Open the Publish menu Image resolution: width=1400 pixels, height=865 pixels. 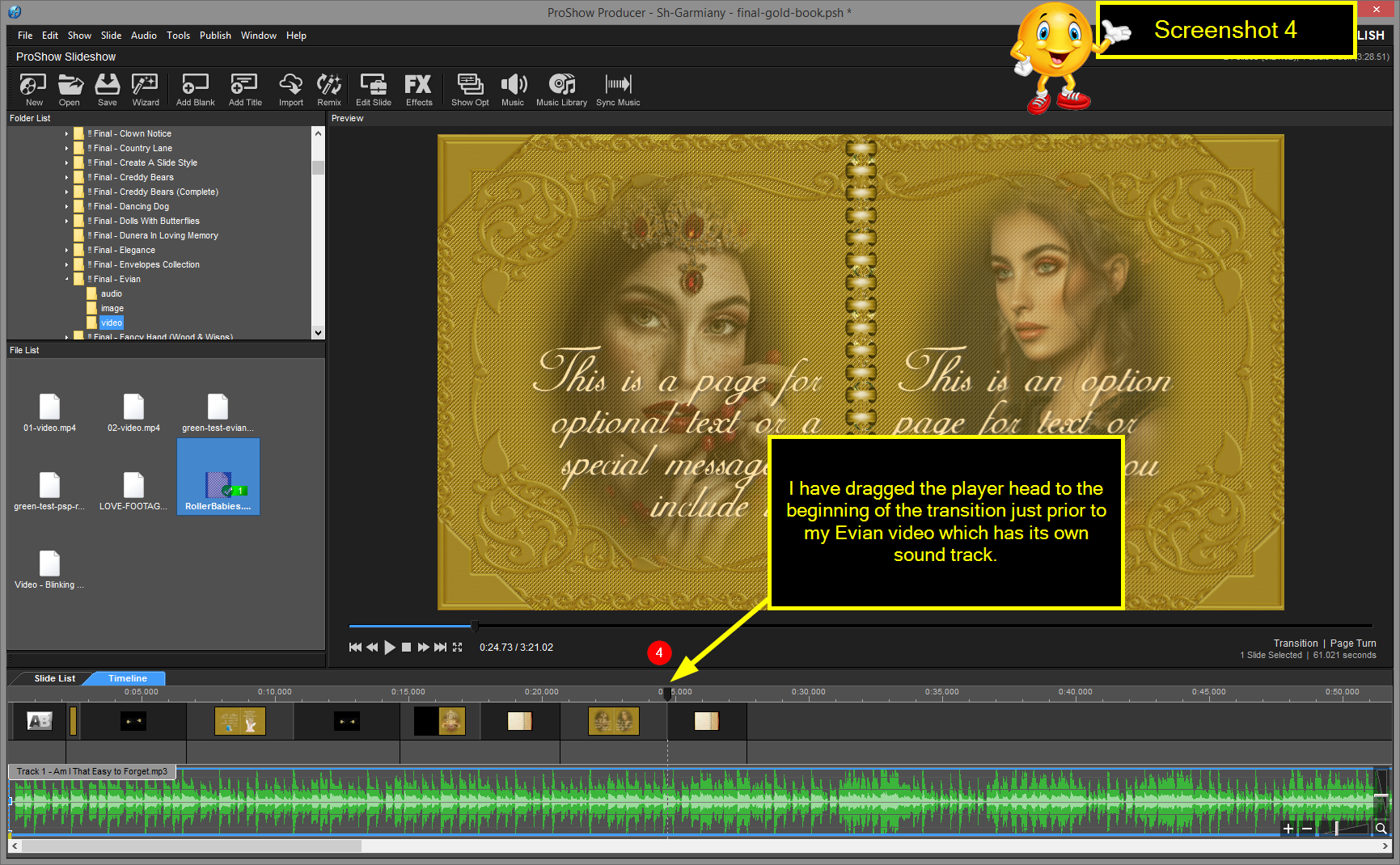[x=215, y=36]
